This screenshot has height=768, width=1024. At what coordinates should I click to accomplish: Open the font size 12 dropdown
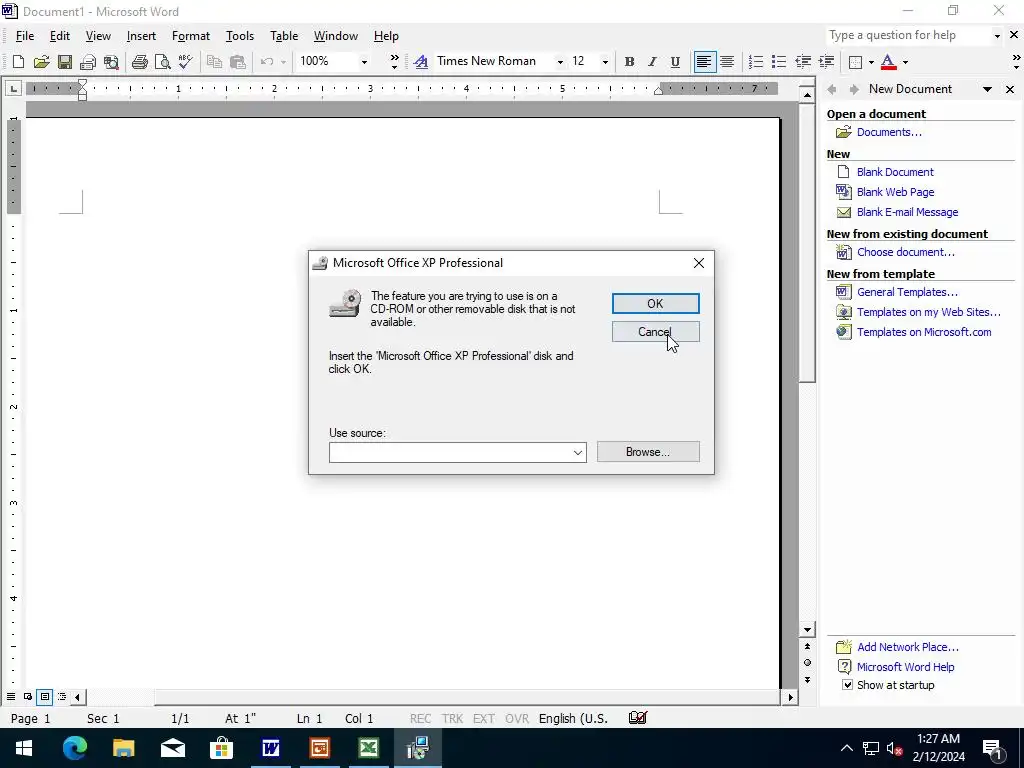coord(605,62)
